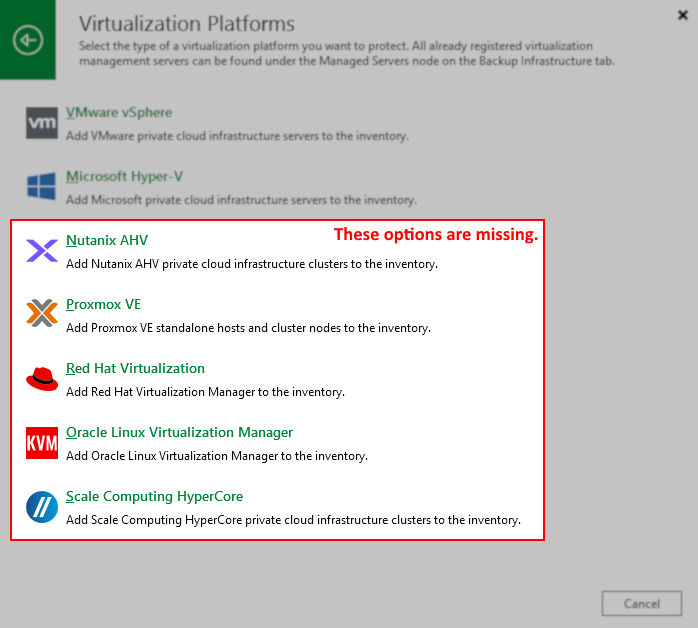Click 'Add Nutanix AHV private cloud infrastructure clusters' text
This screenshot has width=698, height=628.
coord(252,264)
